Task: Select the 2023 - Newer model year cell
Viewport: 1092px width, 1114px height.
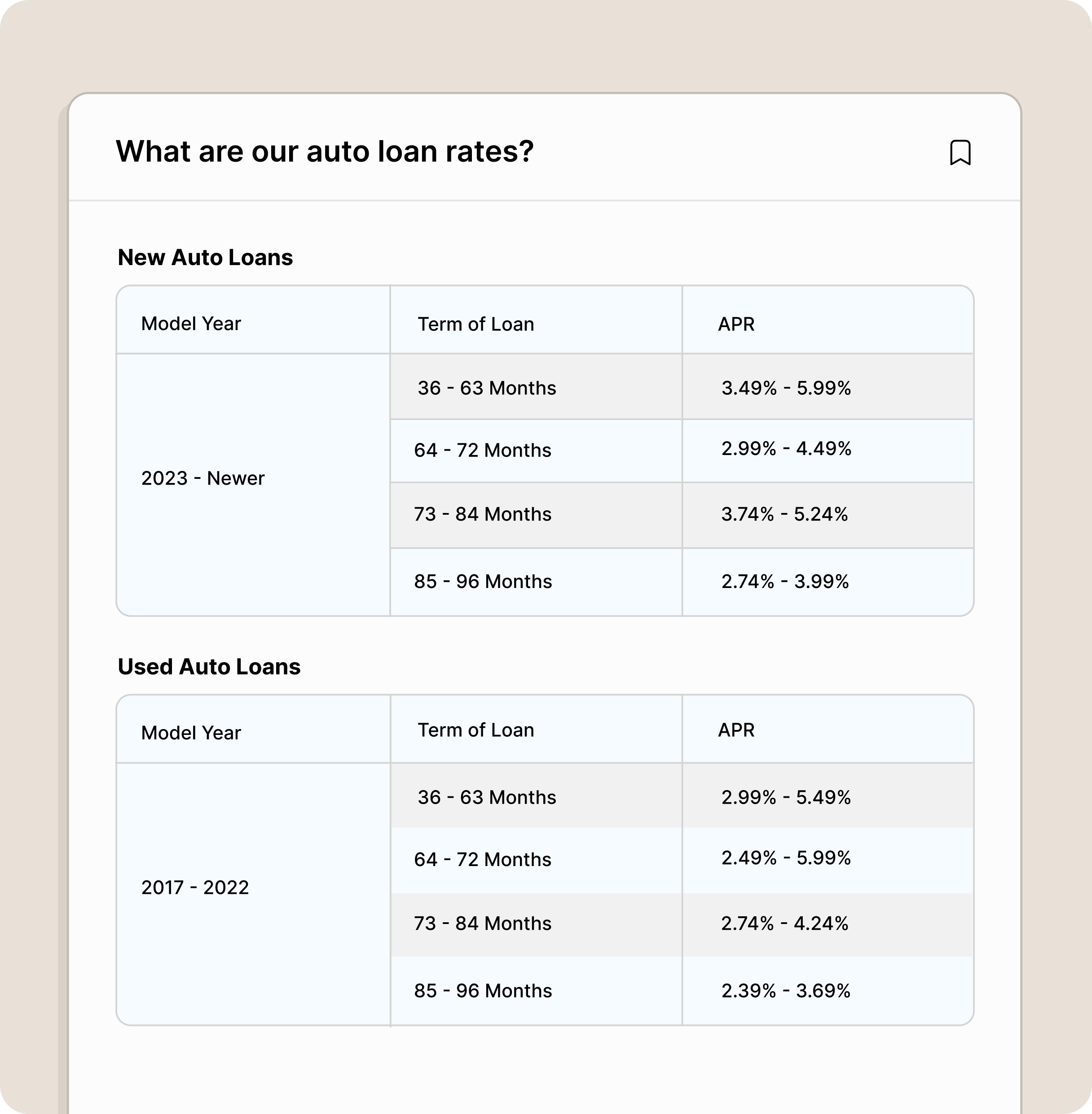Action: [203, 478]
